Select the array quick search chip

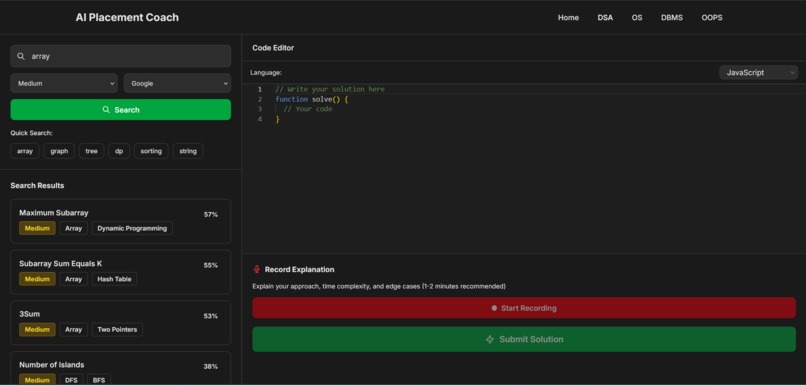tap(25, 151)
